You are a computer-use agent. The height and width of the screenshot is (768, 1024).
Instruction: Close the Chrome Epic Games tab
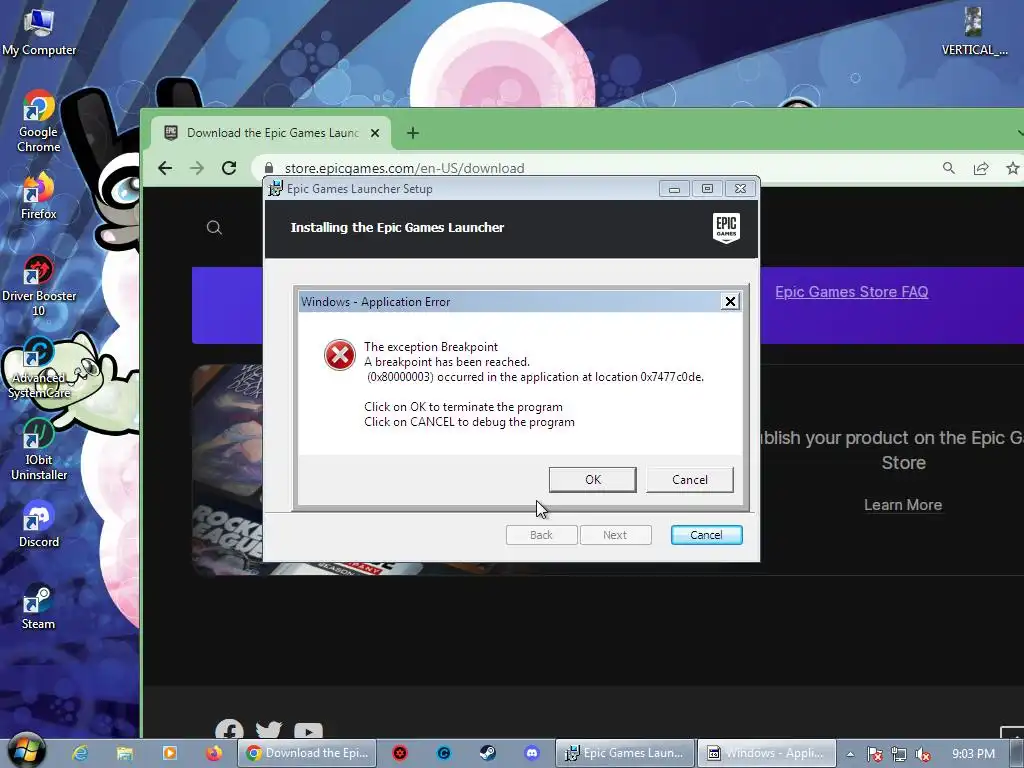[375, 133]
